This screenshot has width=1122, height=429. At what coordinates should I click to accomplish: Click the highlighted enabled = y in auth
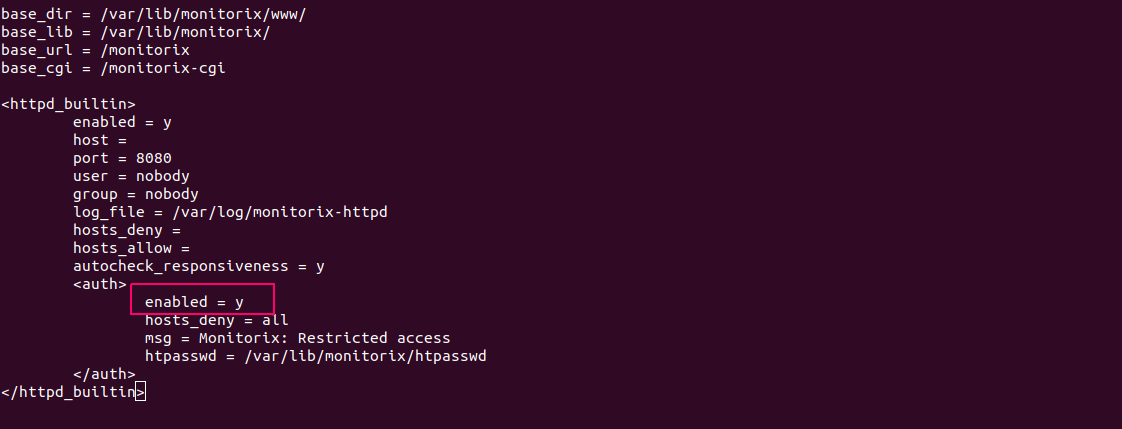click(195, 302)
